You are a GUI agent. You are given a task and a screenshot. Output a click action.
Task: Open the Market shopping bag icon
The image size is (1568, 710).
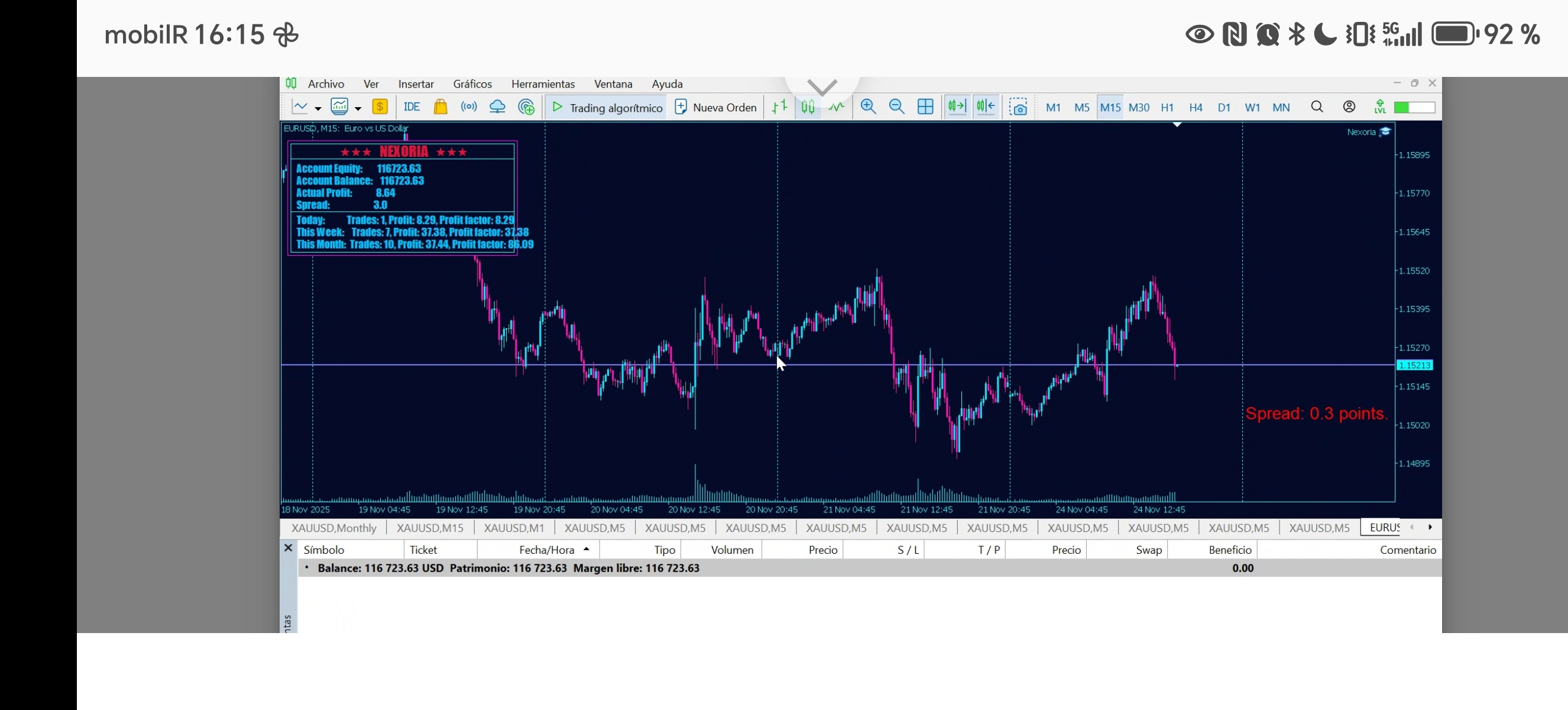tap(440, 107)
